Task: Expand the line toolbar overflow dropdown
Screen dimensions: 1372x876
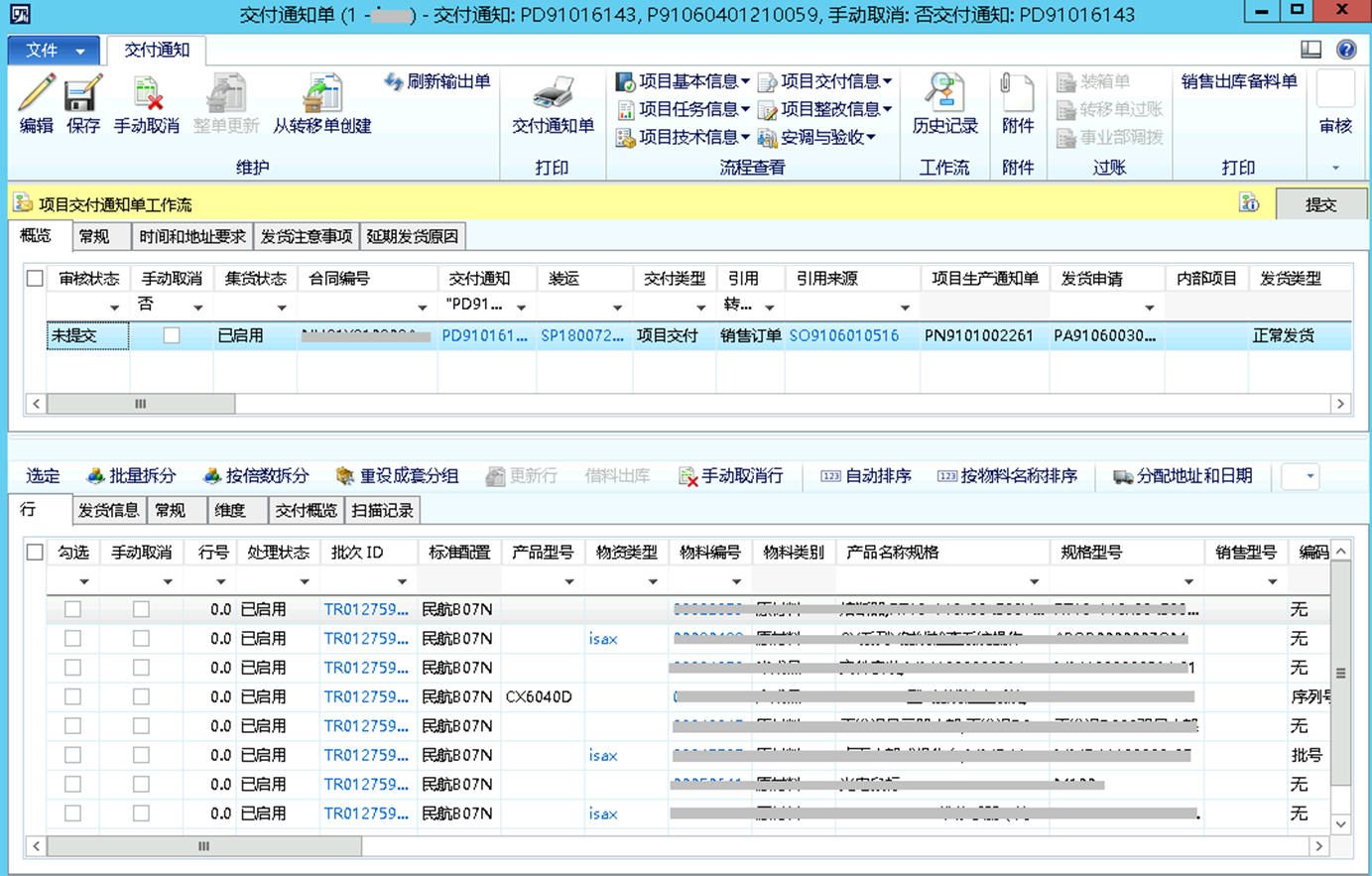Action: tap(1310, 476)
